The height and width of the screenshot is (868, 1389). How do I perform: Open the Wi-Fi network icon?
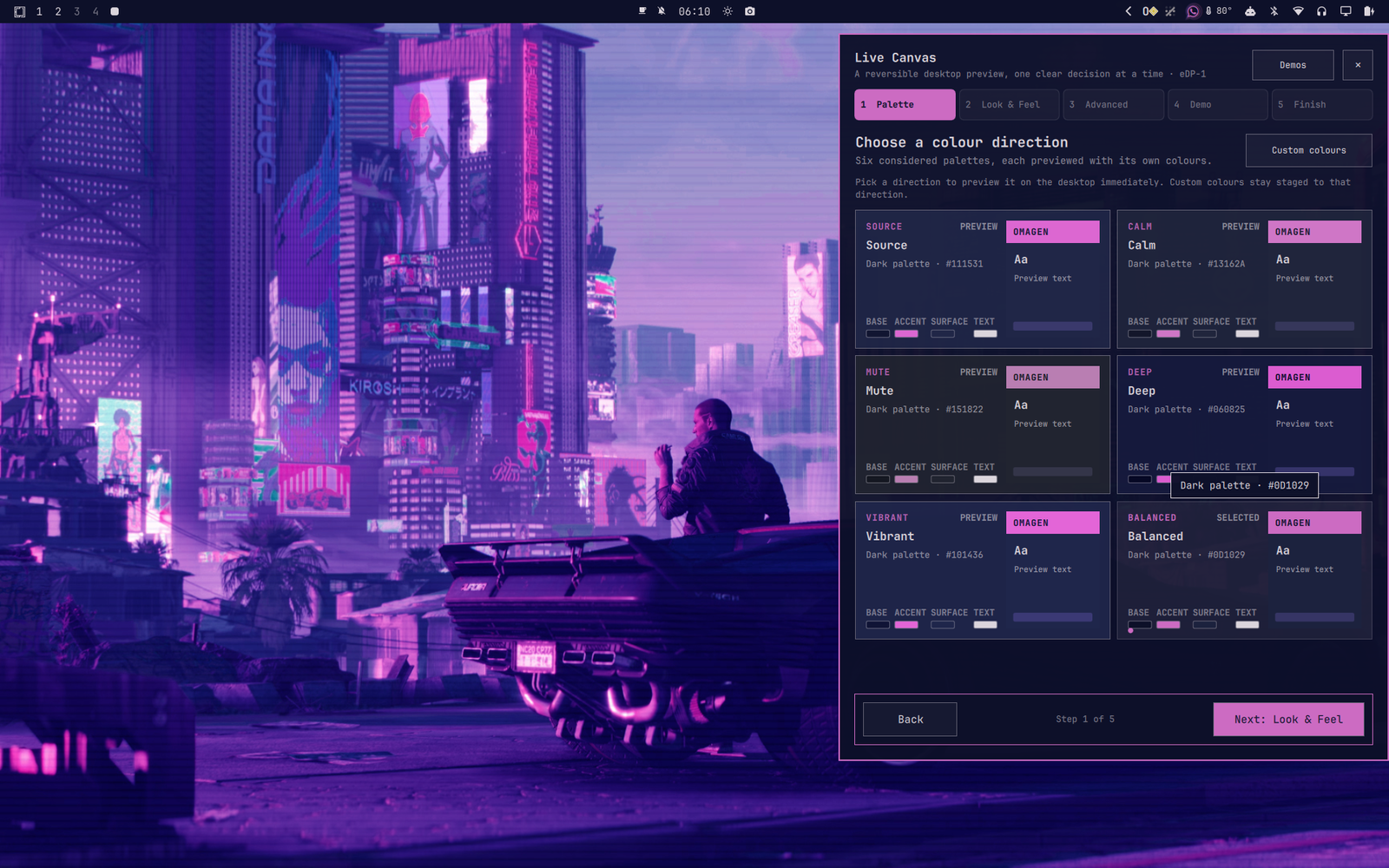[1298, 11]
